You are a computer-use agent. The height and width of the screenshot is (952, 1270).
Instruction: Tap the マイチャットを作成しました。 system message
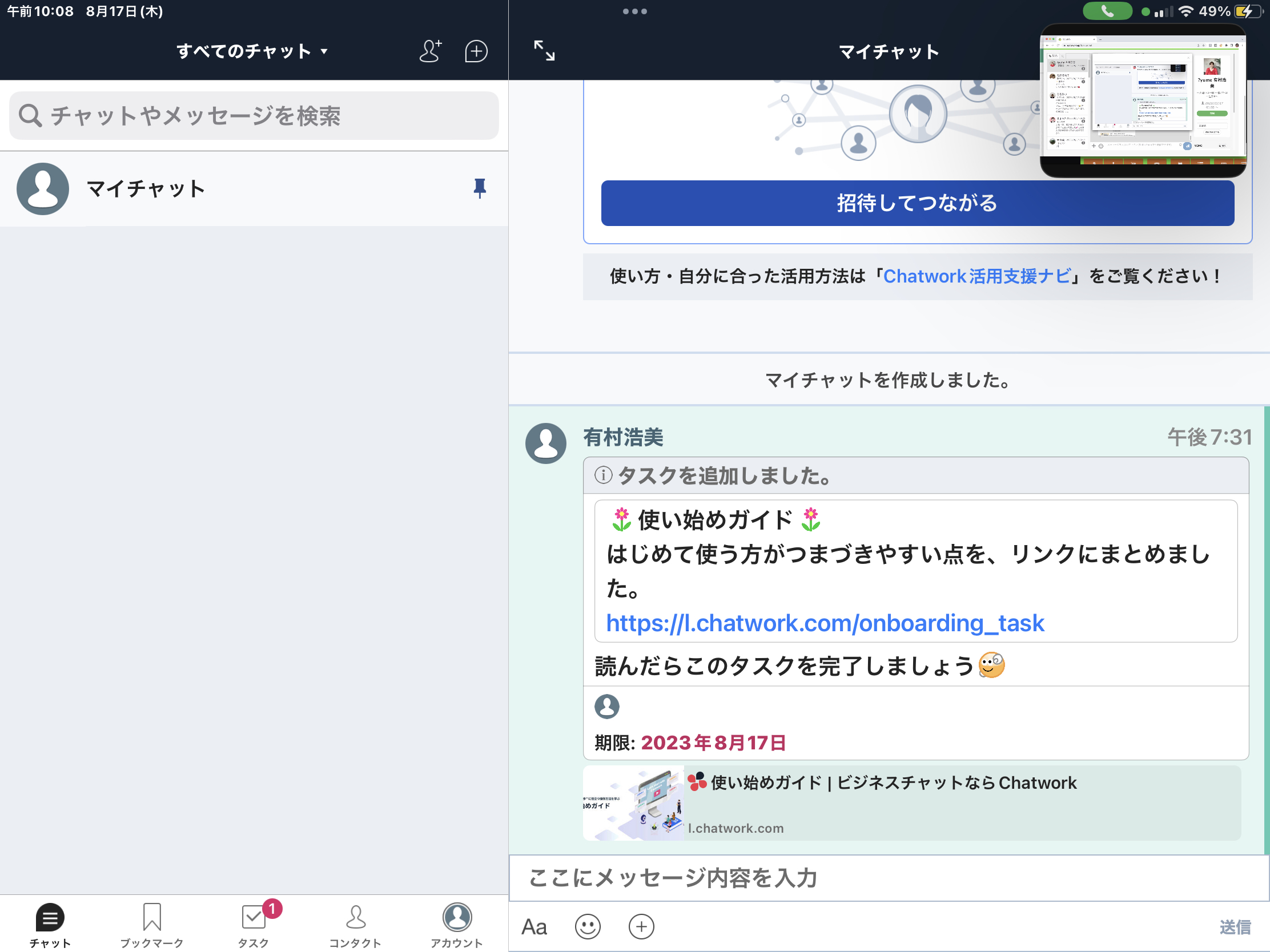tap(888, 380)
